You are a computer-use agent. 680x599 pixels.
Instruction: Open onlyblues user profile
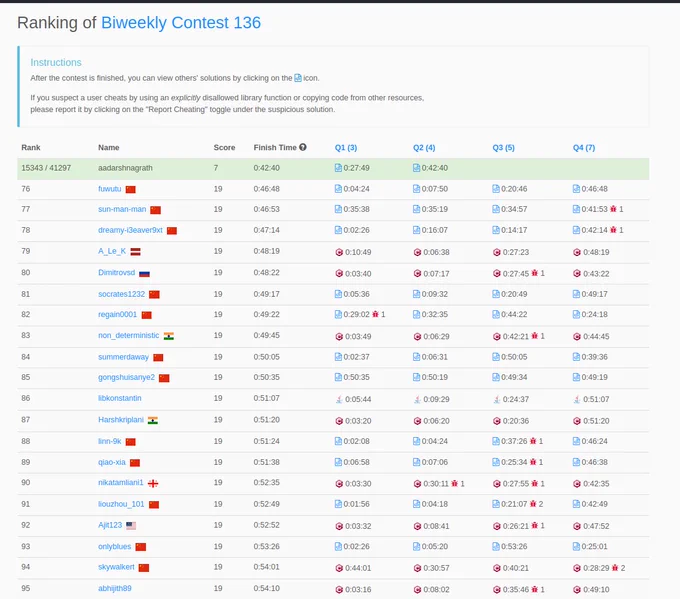[x=114, y=547]
